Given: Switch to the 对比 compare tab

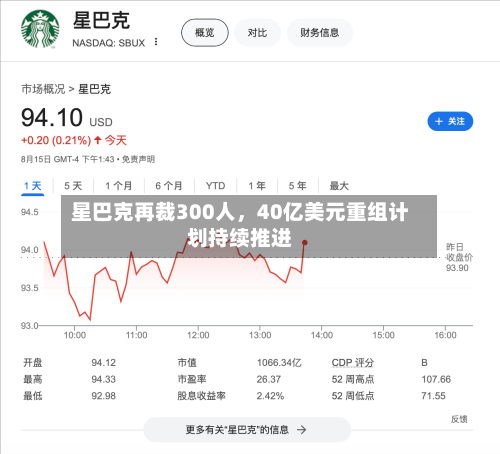Looking at the screenshot, I should 257,33.
